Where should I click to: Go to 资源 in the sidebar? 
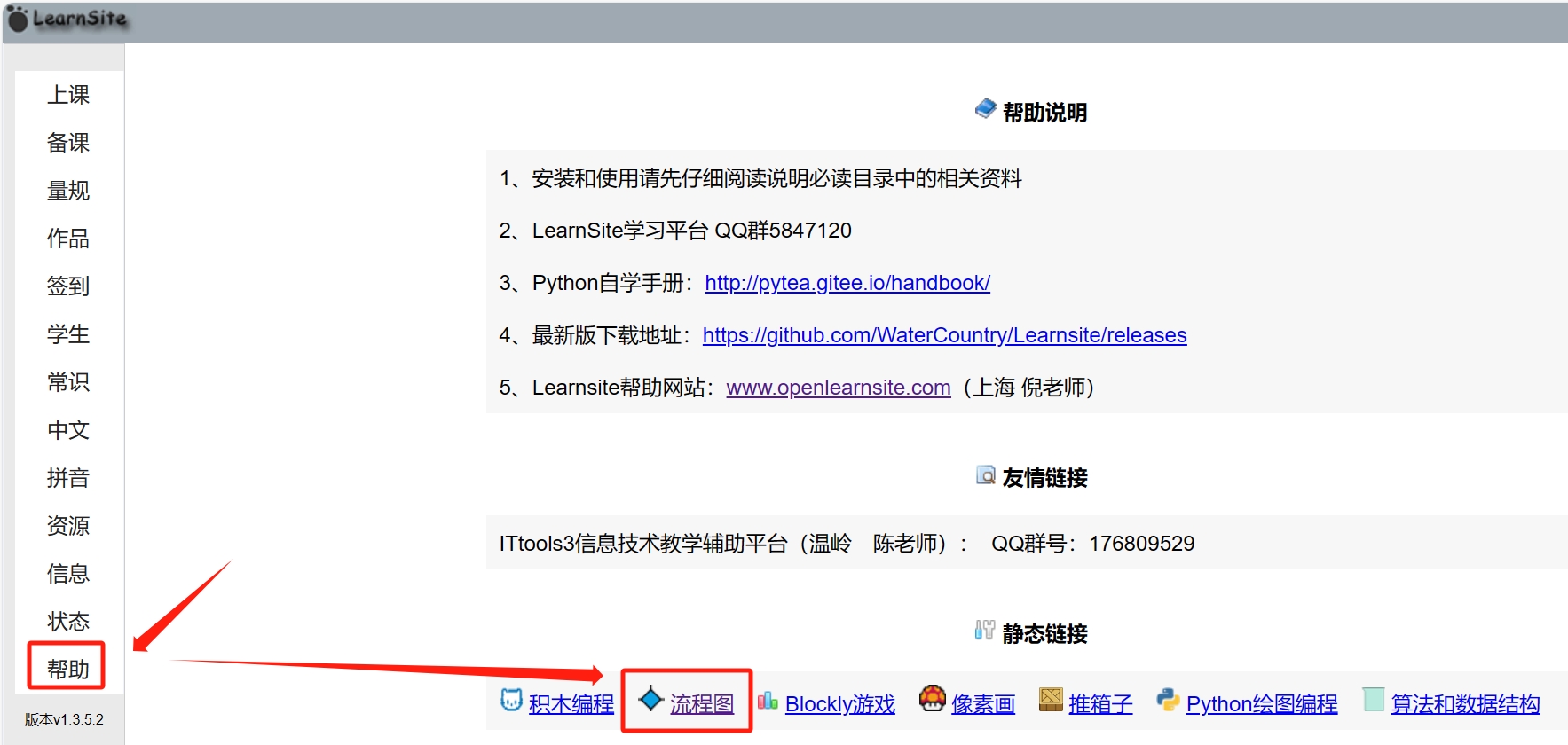click(68, 526)
